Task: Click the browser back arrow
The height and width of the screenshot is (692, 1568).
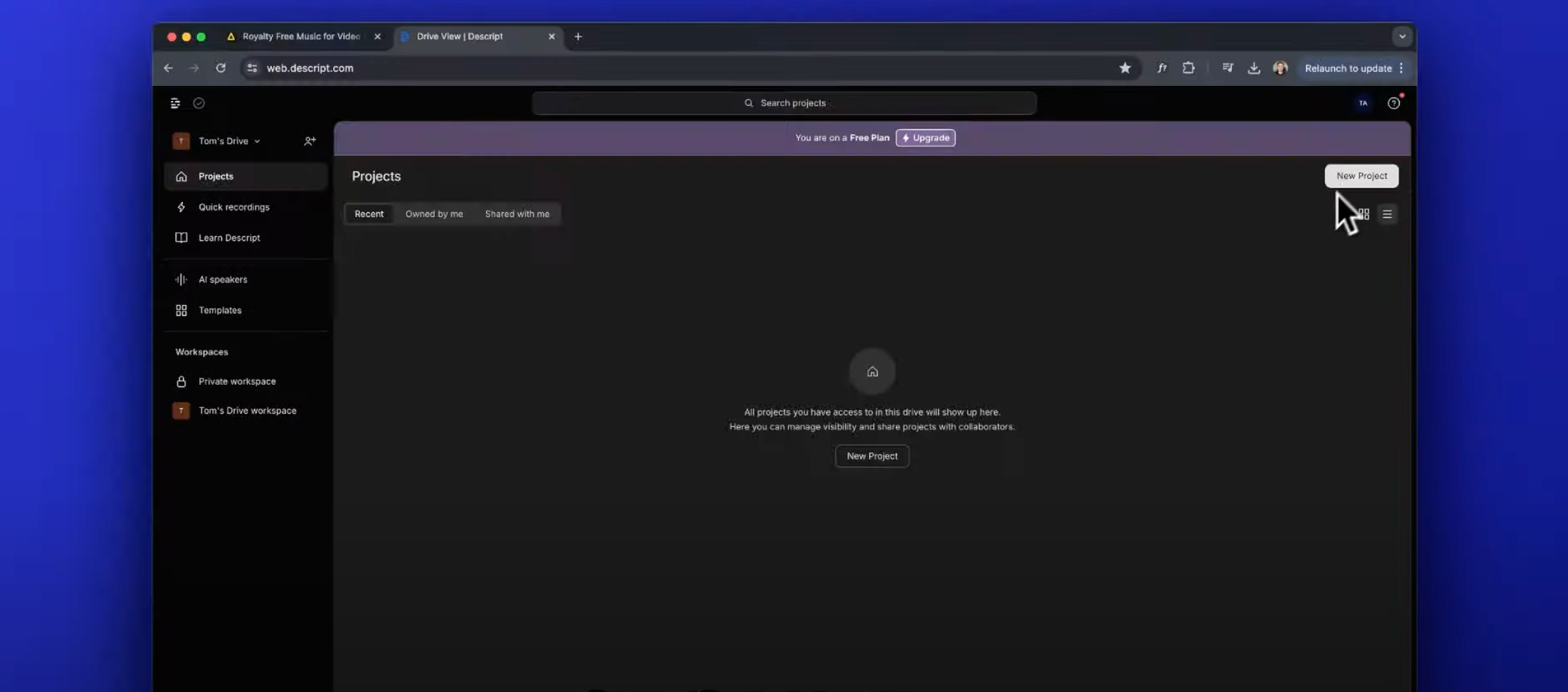Action: (x=168, y=68)
